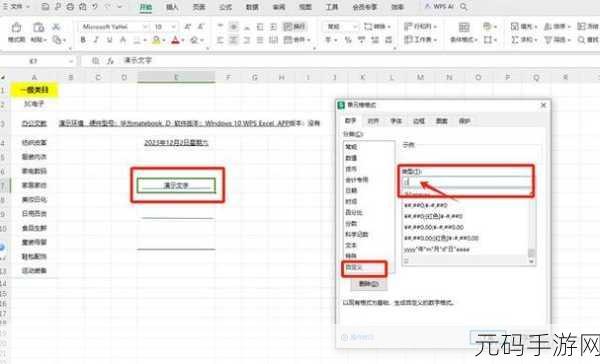The image size is (600, 364).
Task: Open the font size 10 dropdown
Action: tap(174, 27)
